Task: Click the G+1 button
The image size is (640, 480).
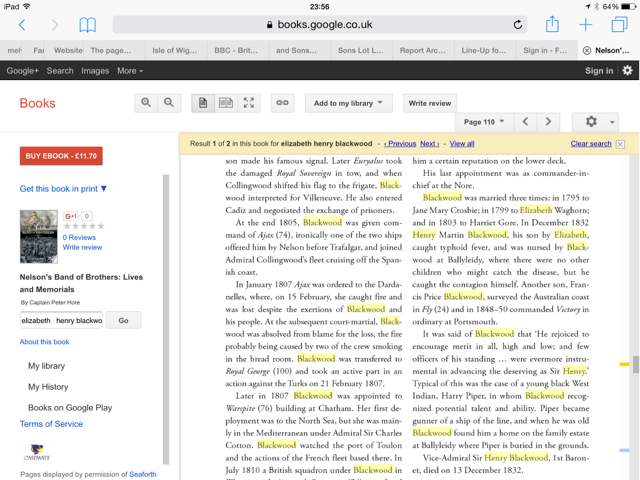Action: (x=71, y=216)
